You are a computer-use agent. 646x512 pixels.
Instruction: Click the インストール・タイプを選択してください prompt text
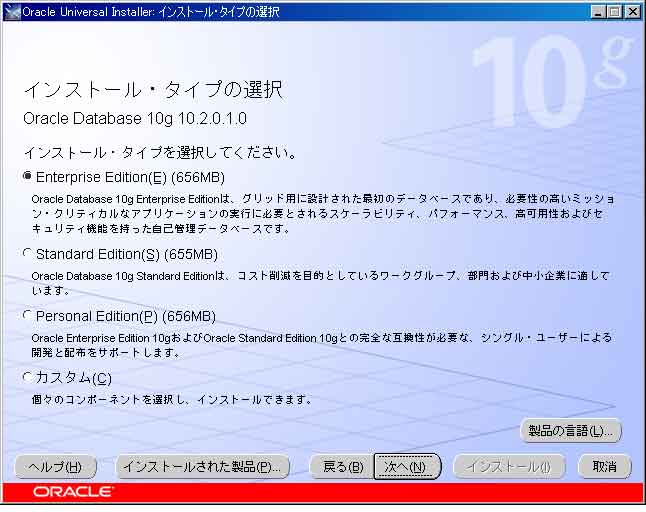(x=160, y=153)
